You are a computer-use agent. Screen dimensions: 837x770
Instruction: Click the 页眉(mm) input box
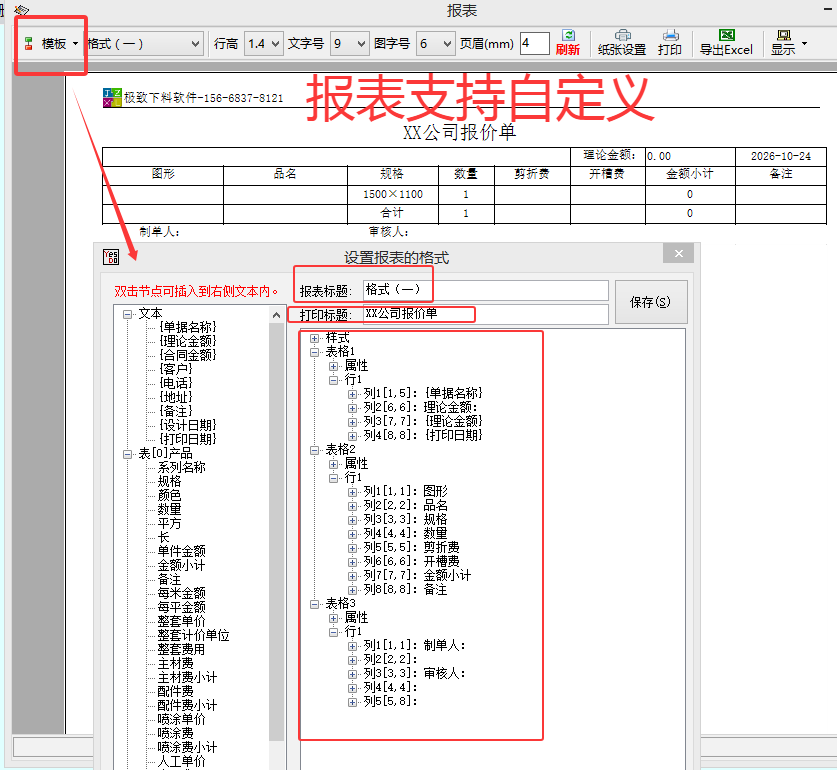[534, 44]
